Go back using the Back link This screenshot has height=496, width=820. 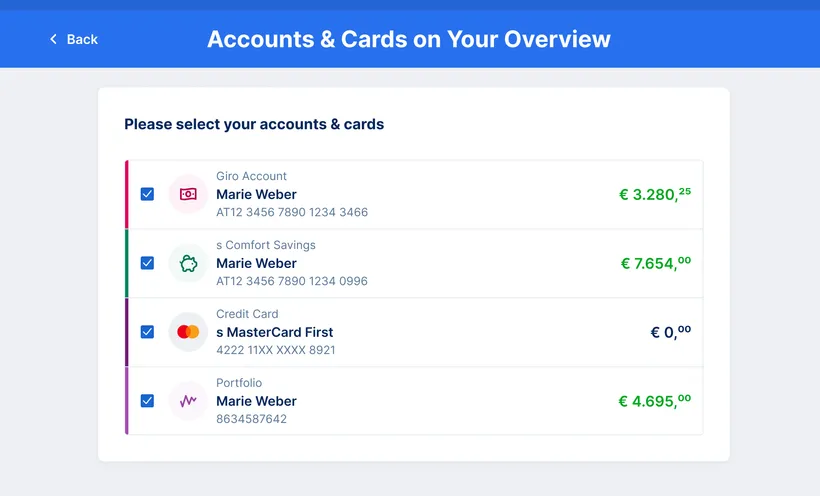[x=81, y=39]
